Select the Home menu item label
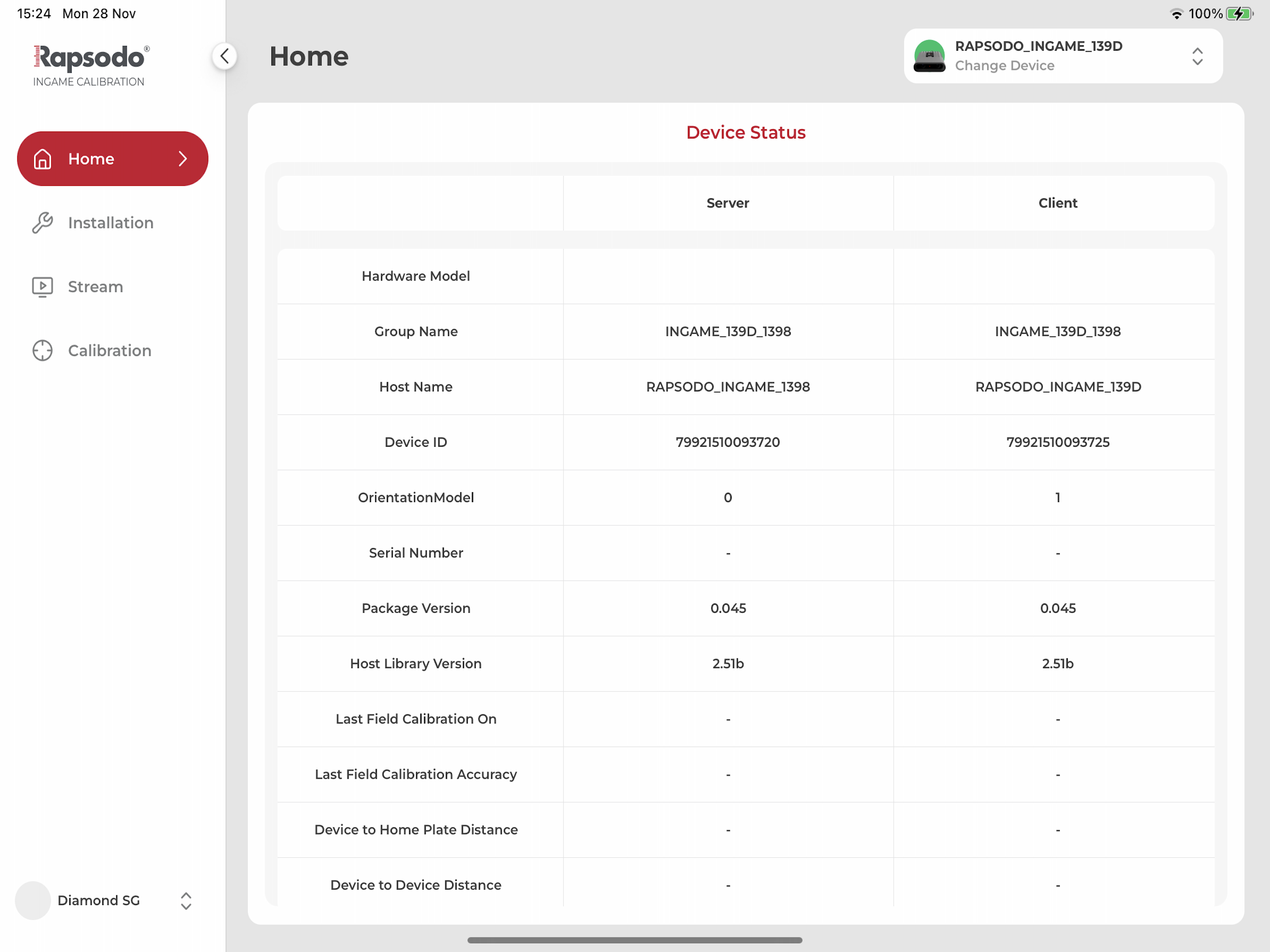The width and height of the screenshot is (1270, 952). pos(91,159)
